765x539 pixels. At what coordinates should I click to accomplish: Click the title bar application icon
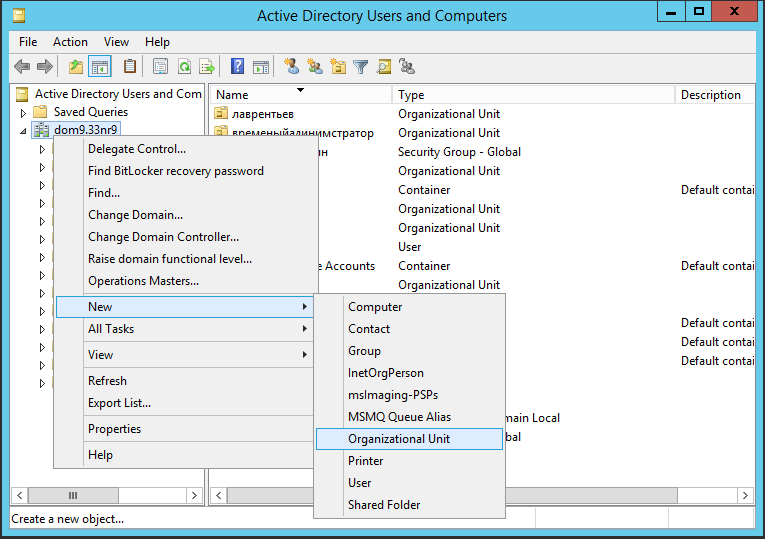click(19, 16)
